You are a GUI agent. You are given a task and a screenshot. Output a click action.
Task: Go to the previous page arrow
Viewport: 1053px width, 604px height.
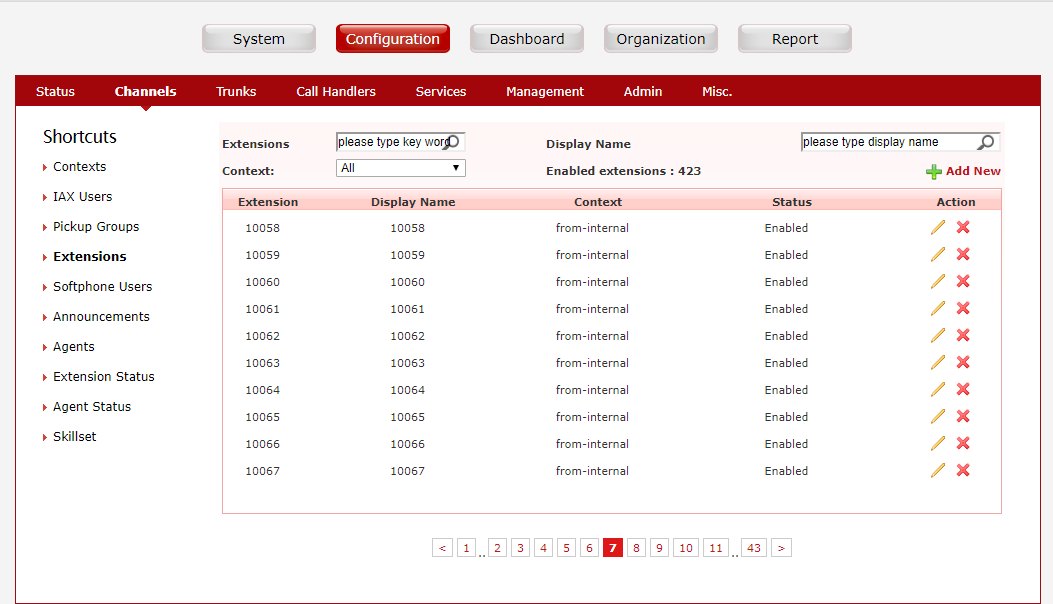442,548
